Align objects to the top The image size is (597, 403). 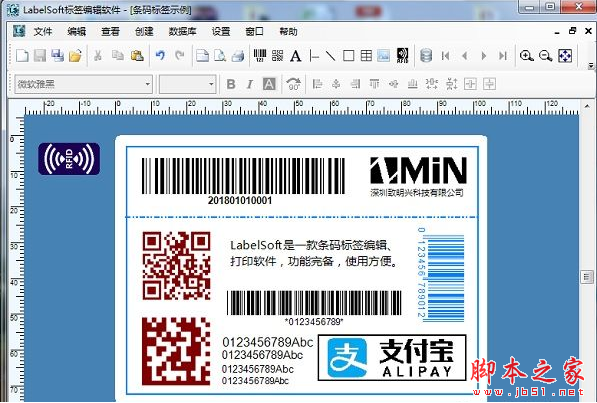(375, 84)
